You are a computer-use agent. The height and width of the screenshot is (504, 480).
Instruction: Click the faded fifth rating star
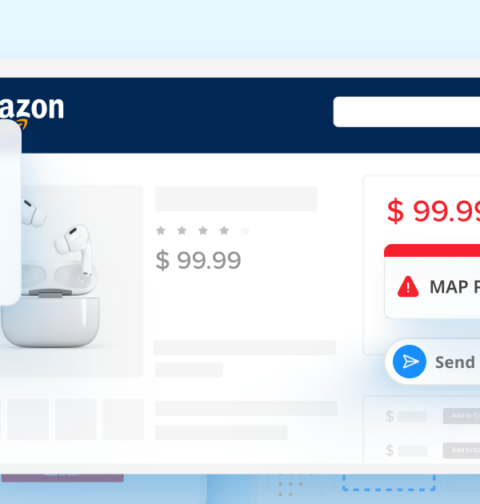click(245, 230)
